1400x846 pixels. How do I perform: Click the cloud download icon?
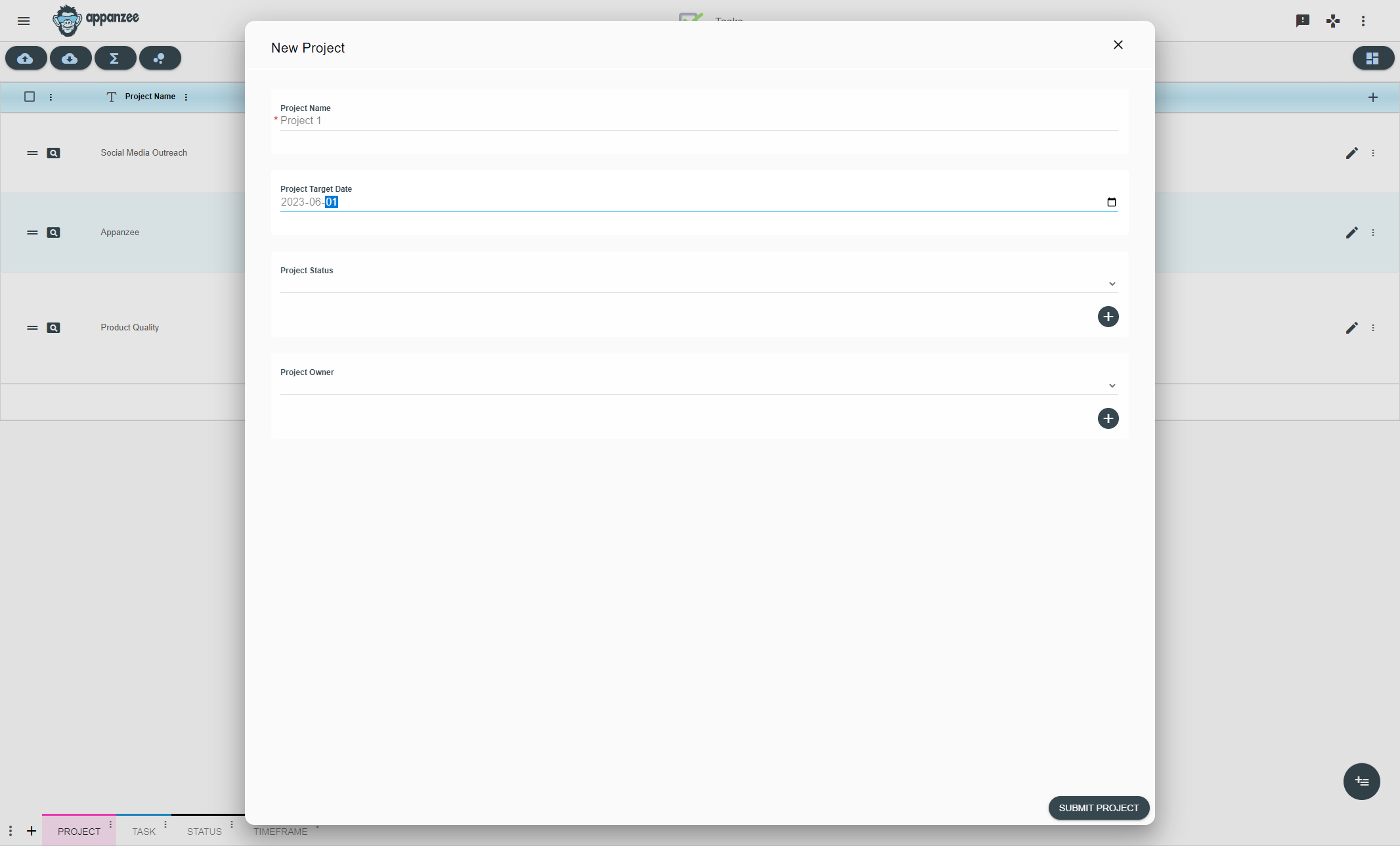tap(70, 58)
